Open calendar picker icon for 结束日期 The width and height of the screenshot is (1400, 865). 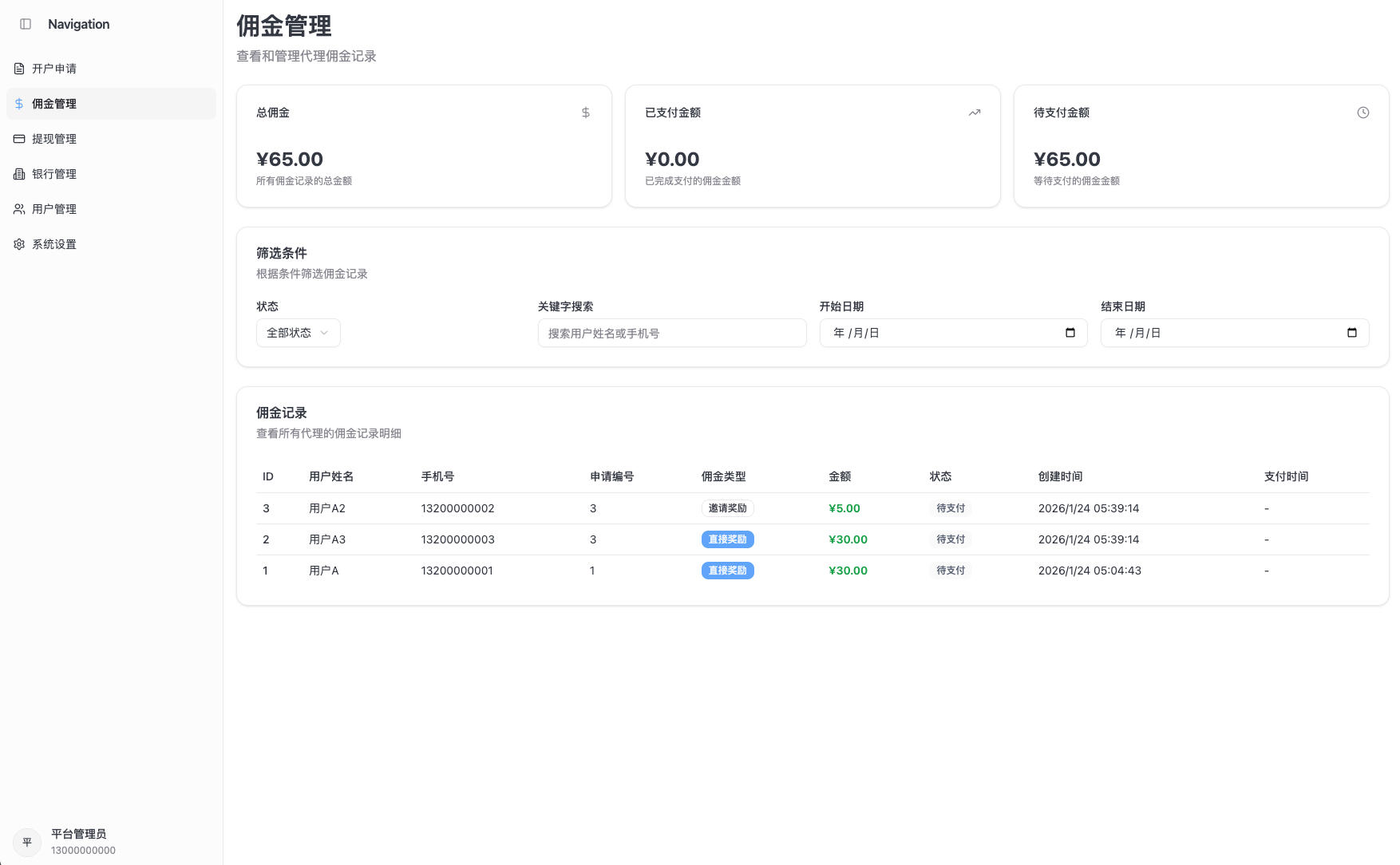tap(1351, 333)
